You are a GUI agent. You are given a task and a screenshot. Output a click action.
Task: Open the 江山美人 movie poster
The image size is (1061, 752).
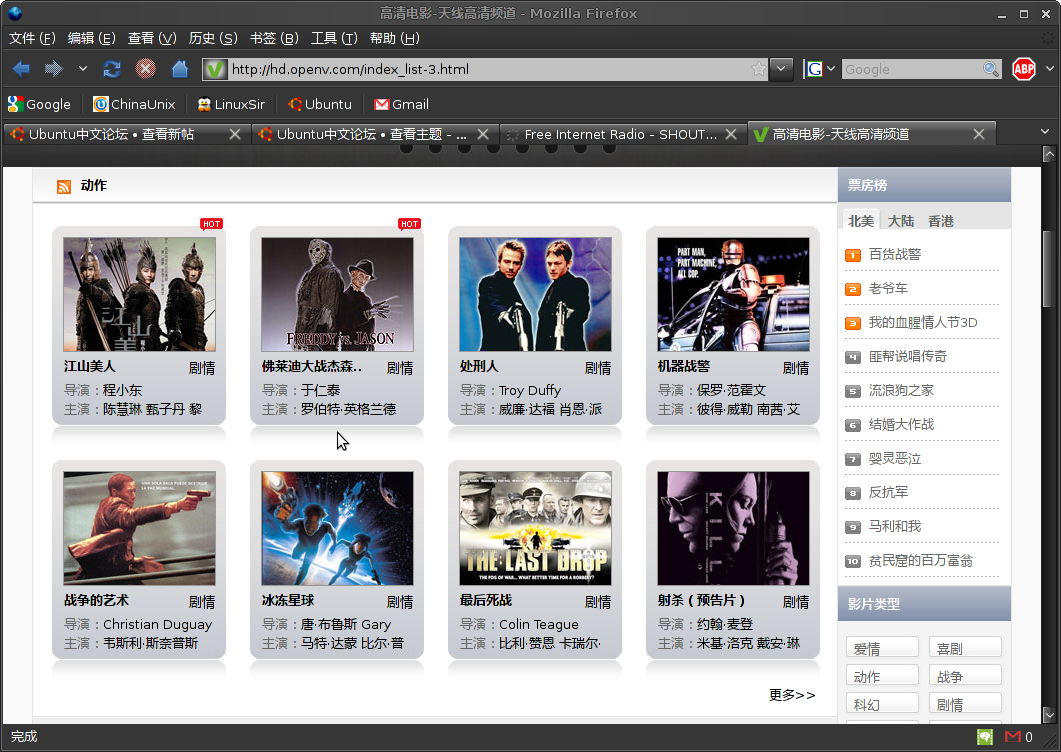pyautogui.click(x=139, y=294)
